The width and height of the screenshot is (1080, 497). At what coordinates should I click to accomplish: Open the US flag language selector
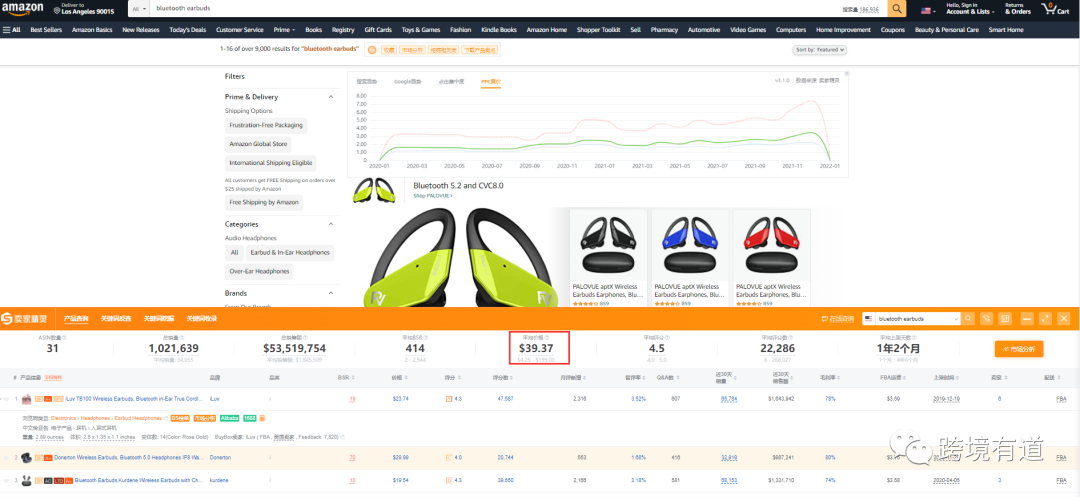[x=928, y=10]
